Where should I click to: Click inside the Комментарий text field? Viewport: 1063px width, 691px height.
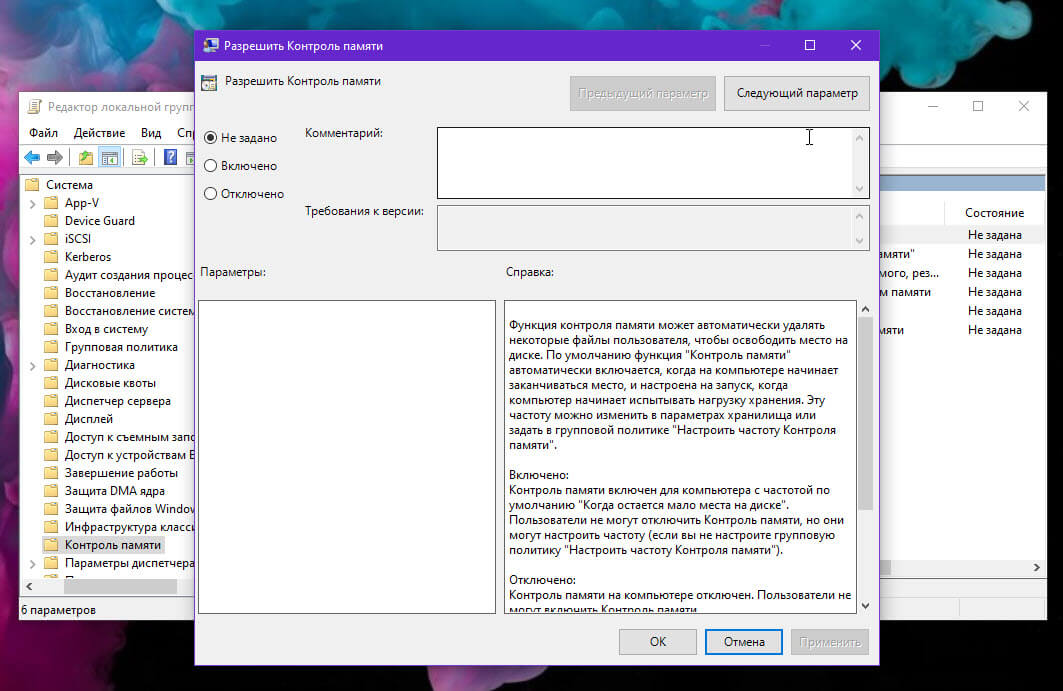click(645, 163)
